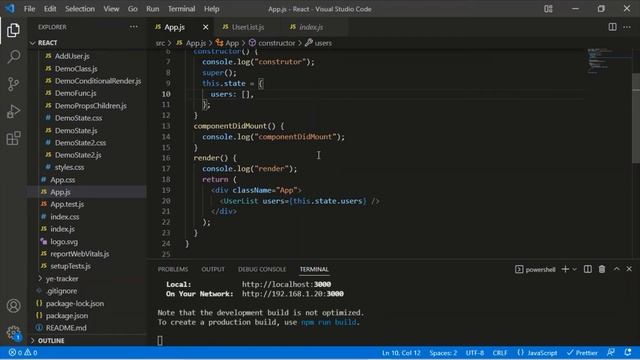Add a new terminal with plus icon
The image size is (640, 360).
coord(565,269)
